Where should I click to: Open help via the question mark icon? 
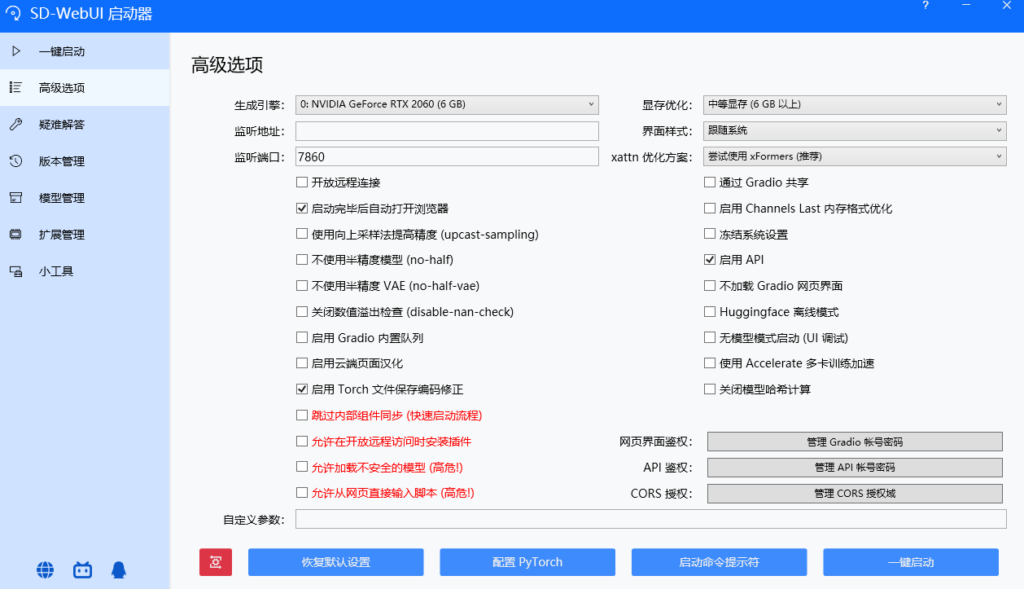pyautogui.click(x=925, y=8)
